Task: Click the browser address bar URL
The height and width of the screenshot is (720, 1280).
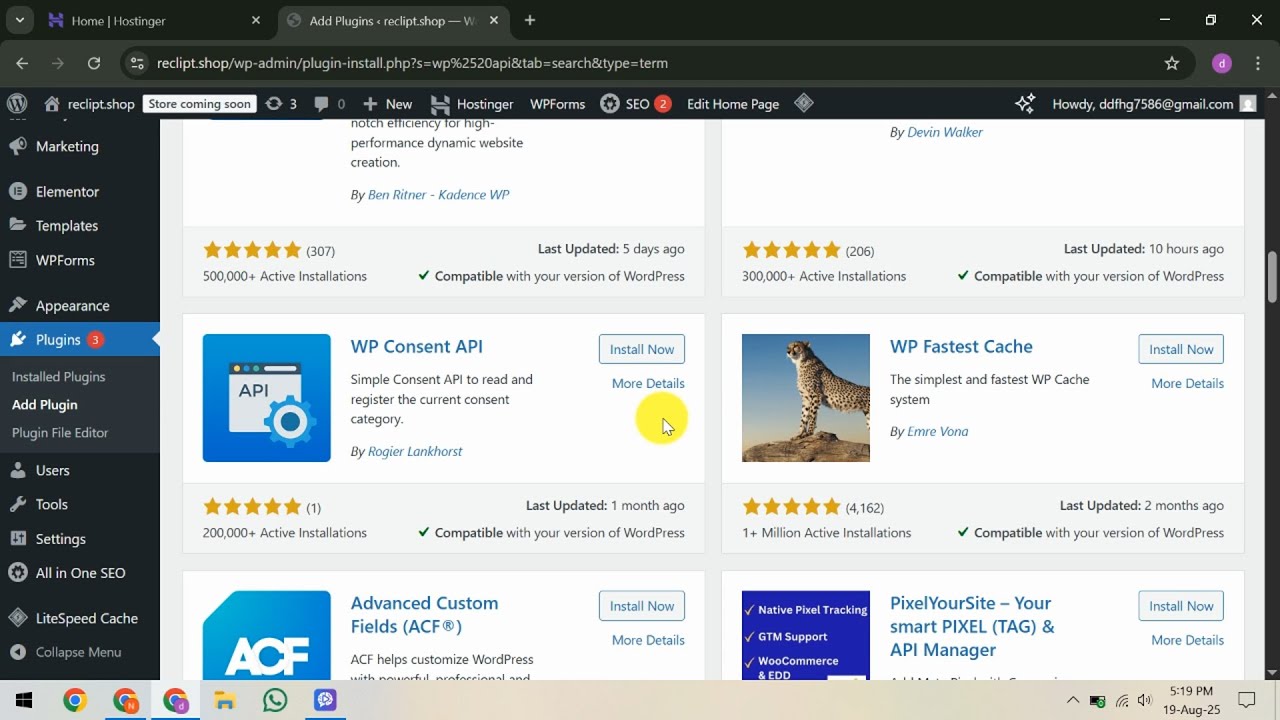Action: 412,63
